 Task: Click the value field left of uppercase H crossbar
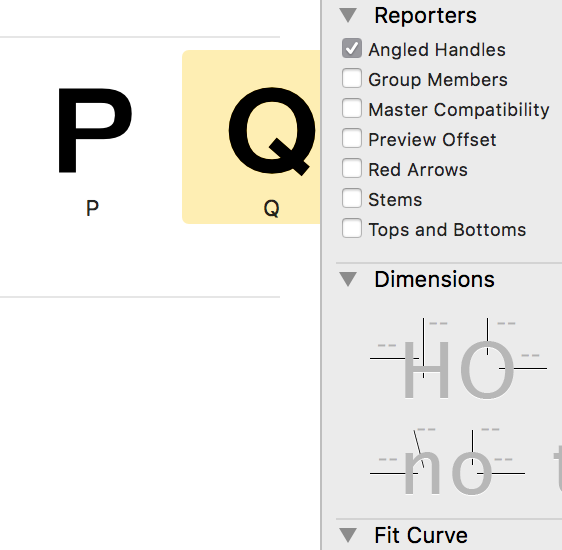(x=387, y=345)
